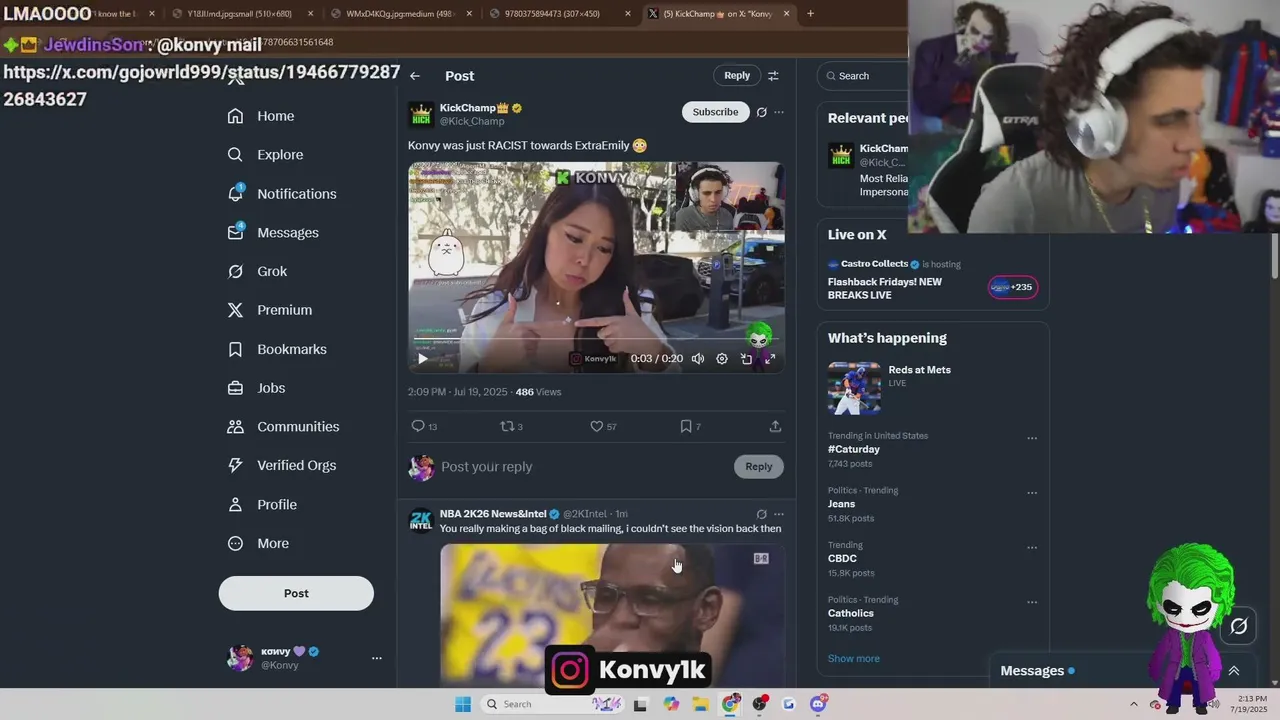Click the large Post button

click(x=296, y=593)
